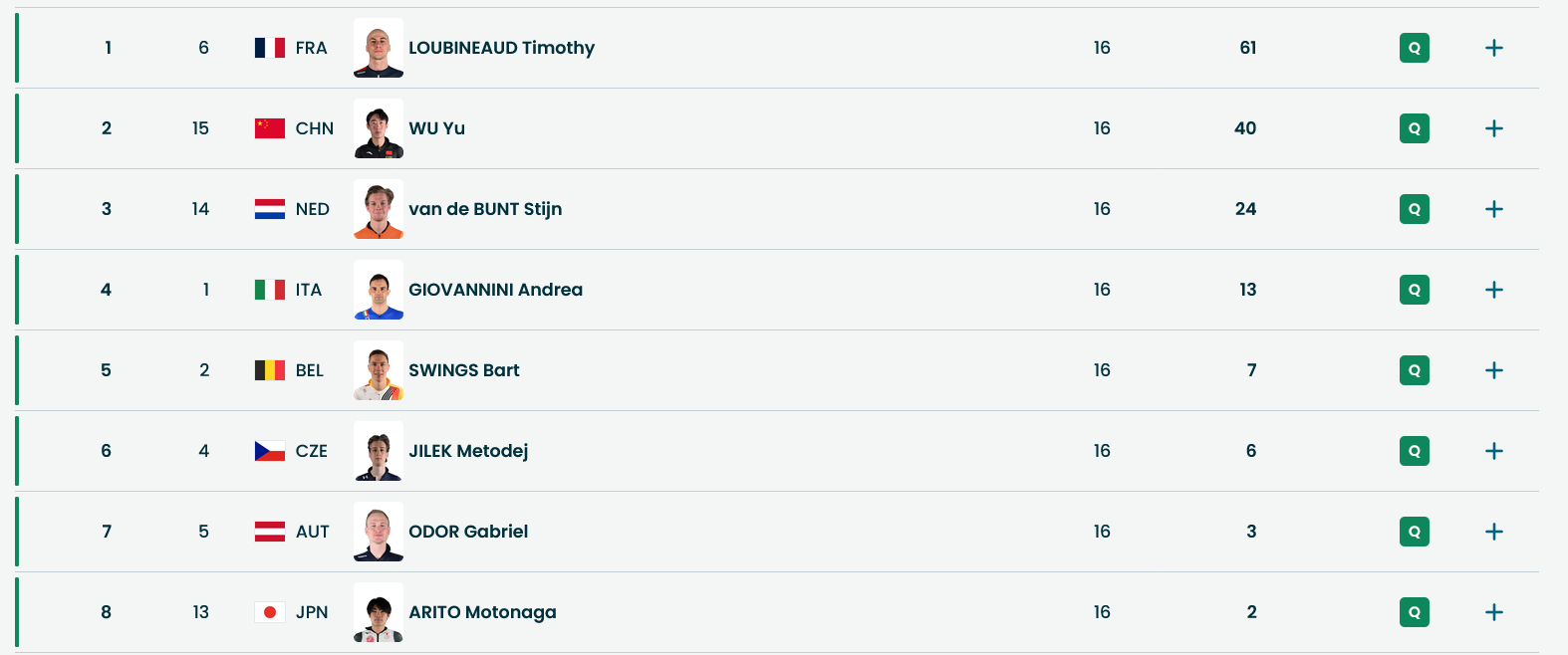
Task: Expand van de BUNT Stijn's row
Action: pyautogui.click(x=1493, y=209)
